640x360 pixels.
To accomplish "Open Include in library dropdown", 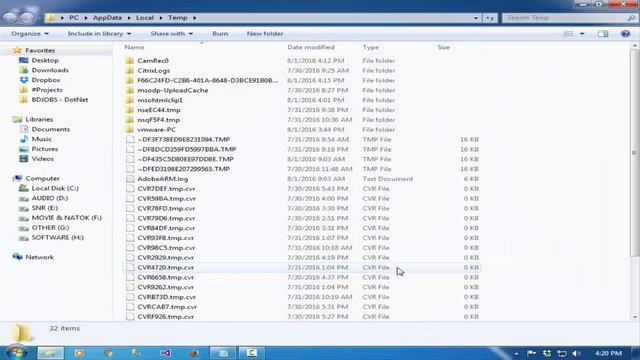I will click(x=99, y=34).
